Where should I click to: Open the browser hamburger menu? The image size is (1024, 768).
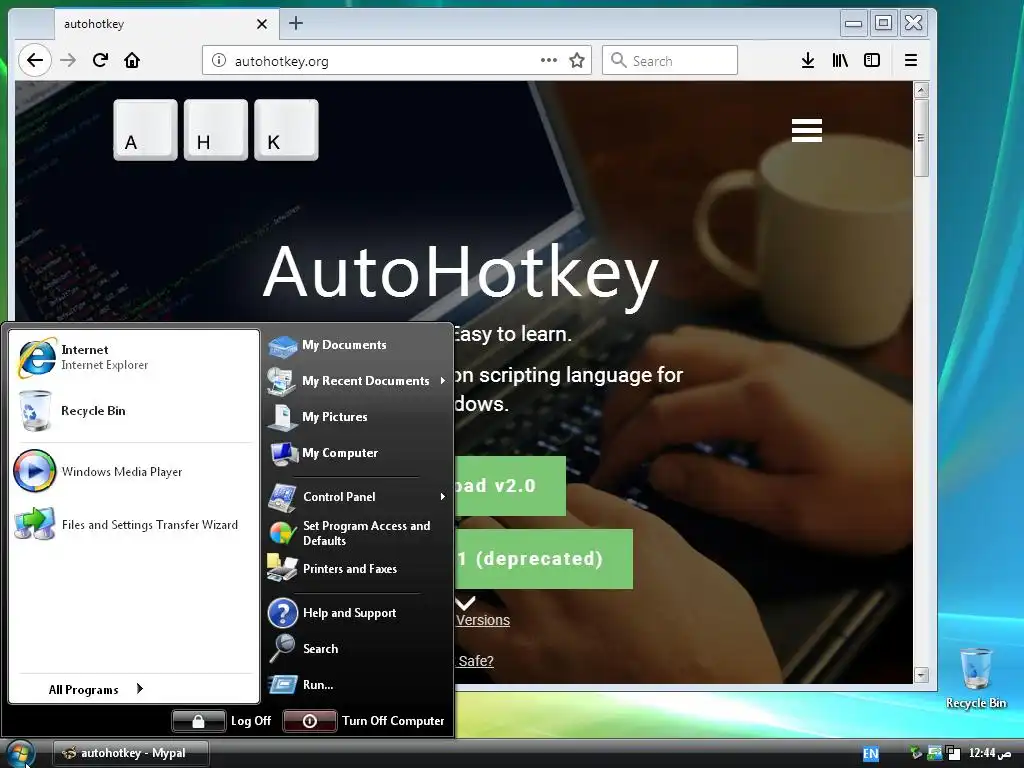click(x=911, y=61)
